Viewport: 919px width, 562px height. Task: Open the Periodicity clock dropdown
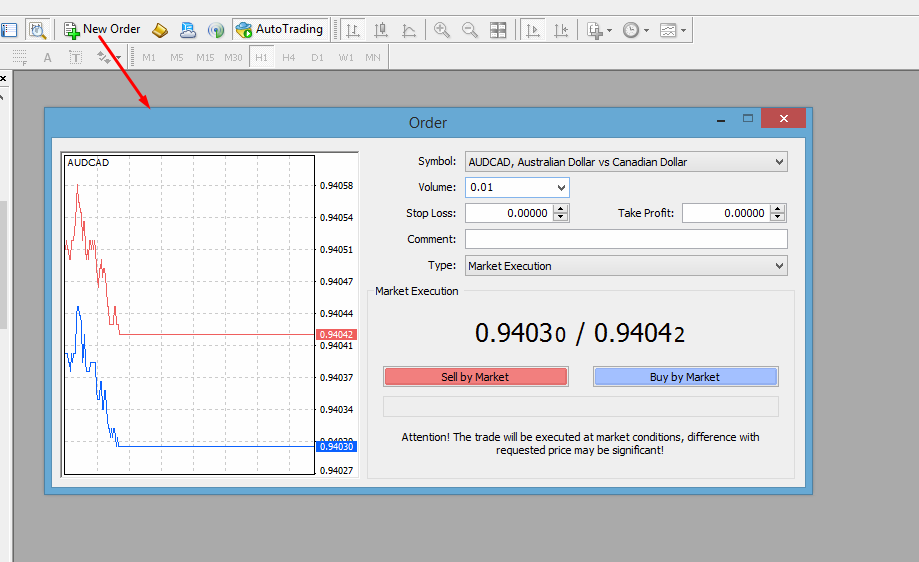pos(635,30)
